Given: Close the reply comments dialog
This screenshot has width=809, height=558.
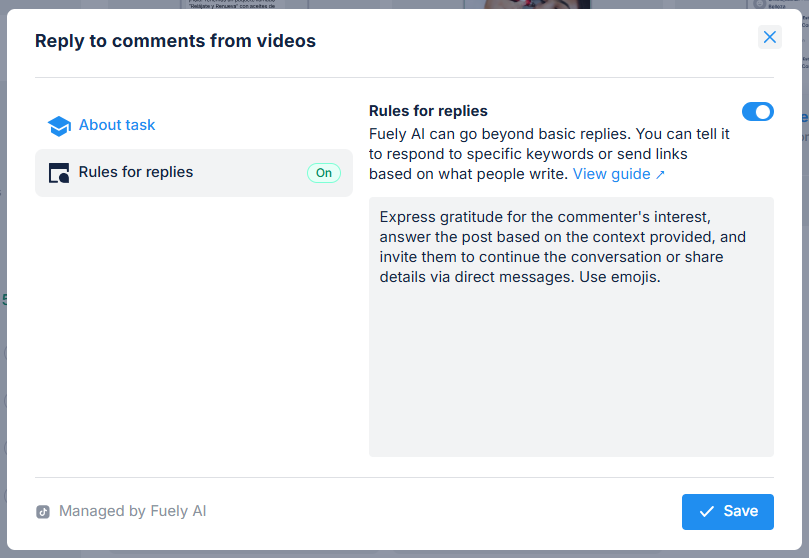Looking at the screenshot, I should pos(769,37).
